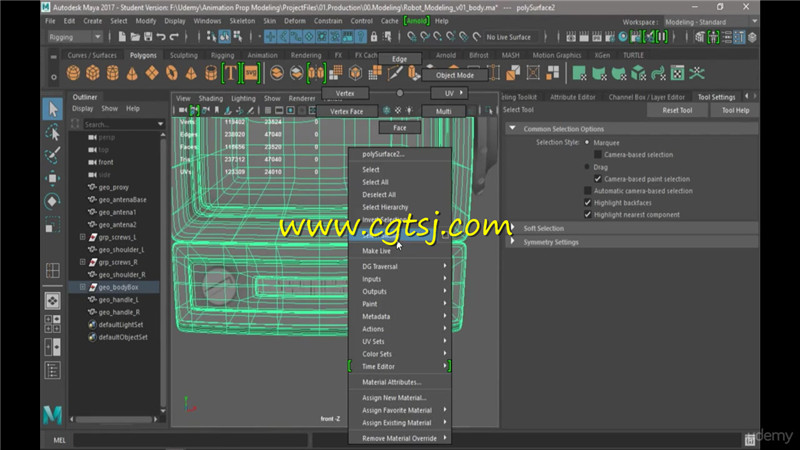The height and width of the screenshot is (450, 800).
Task: Open the Workspace Modeling - Standard dropdown
Action: click(711, 22)
